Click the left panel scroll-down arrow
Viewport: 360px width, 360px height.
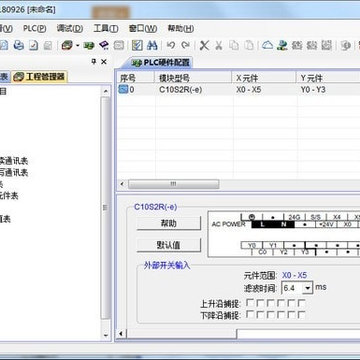pyautogui.click(x=106, y=336)
